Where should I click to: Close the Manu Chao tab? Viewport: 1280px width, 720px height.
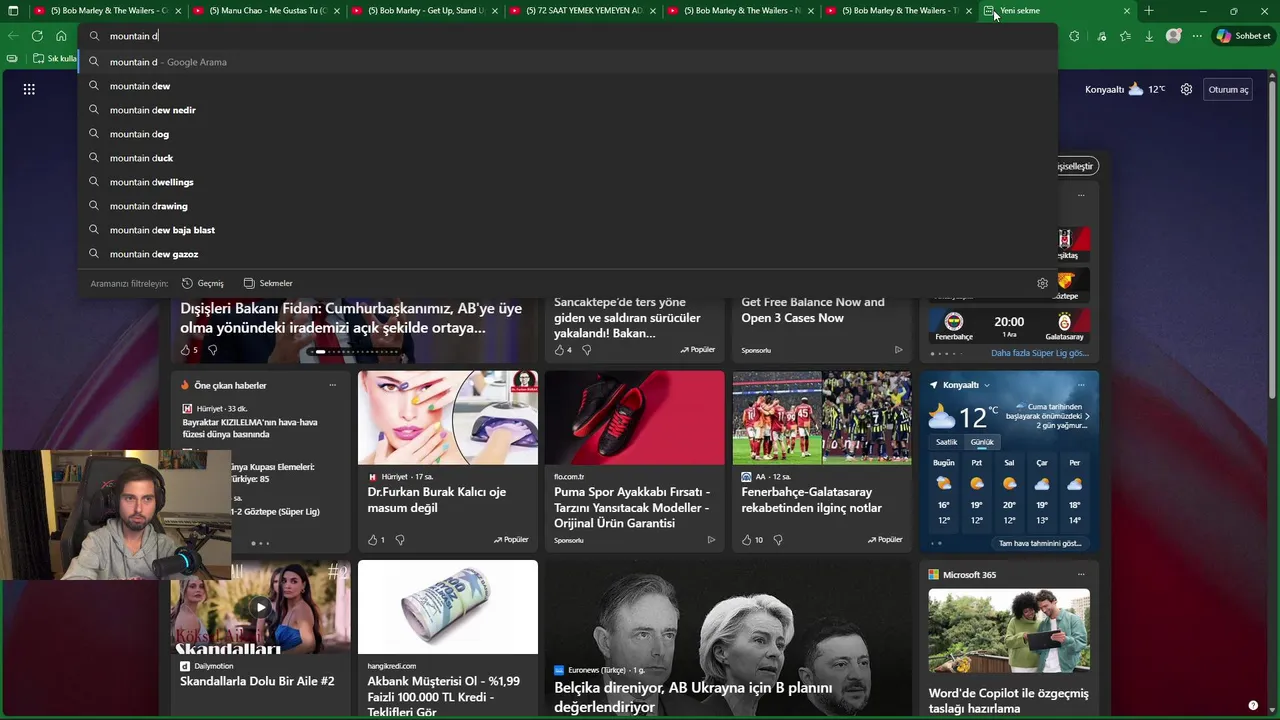[337, 11]
